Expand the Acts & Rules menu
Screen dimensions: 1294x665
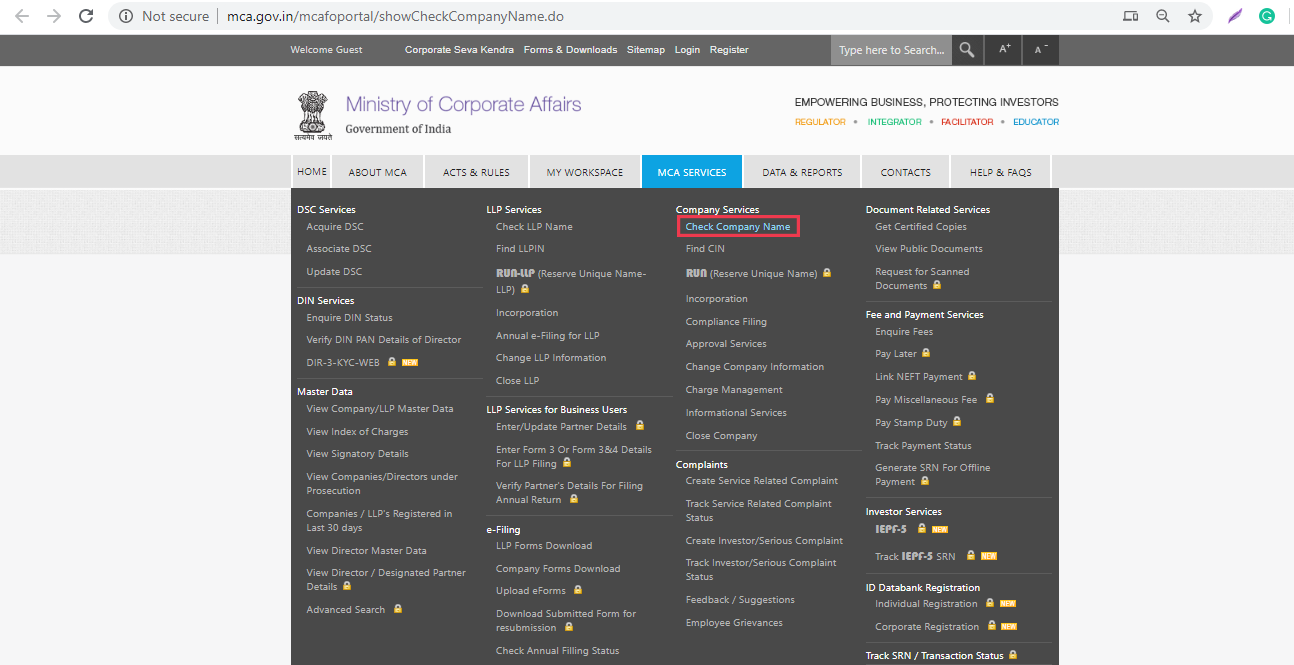click(x=476, y=172)
